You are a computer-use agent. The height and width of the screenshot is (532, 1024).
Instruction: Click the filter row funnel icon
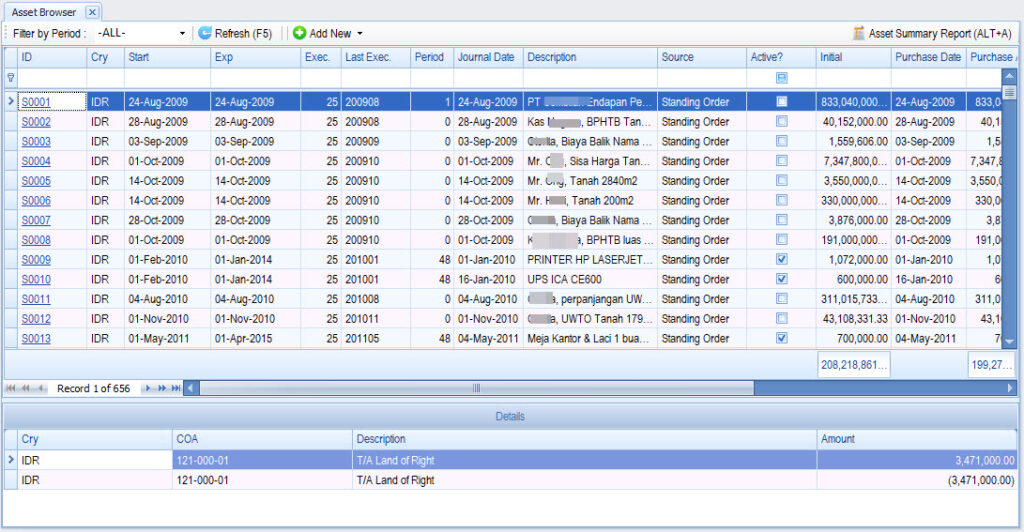point(11,77)
